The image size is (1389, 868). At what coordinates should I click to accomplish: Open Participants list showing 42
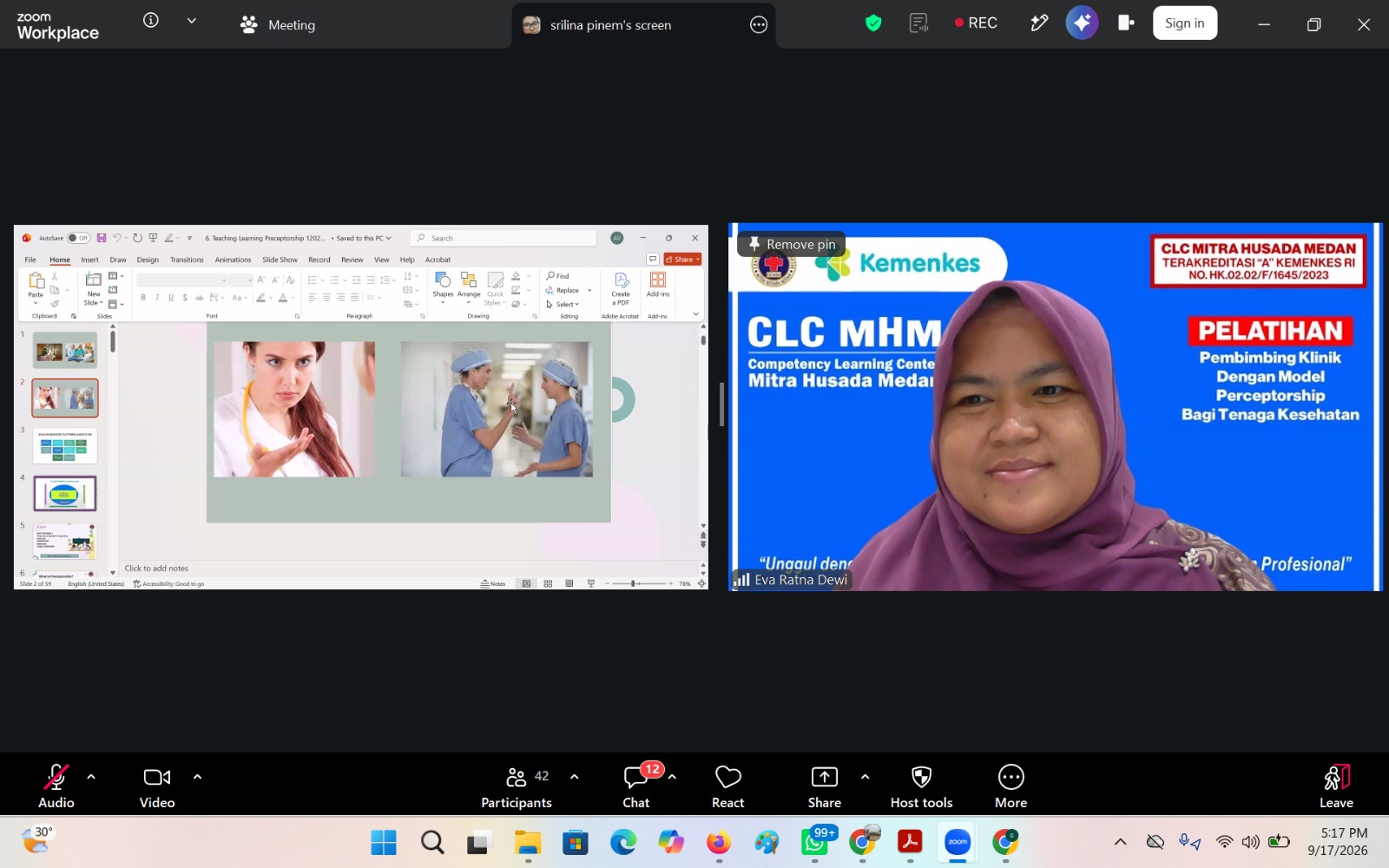click(517, 786)
